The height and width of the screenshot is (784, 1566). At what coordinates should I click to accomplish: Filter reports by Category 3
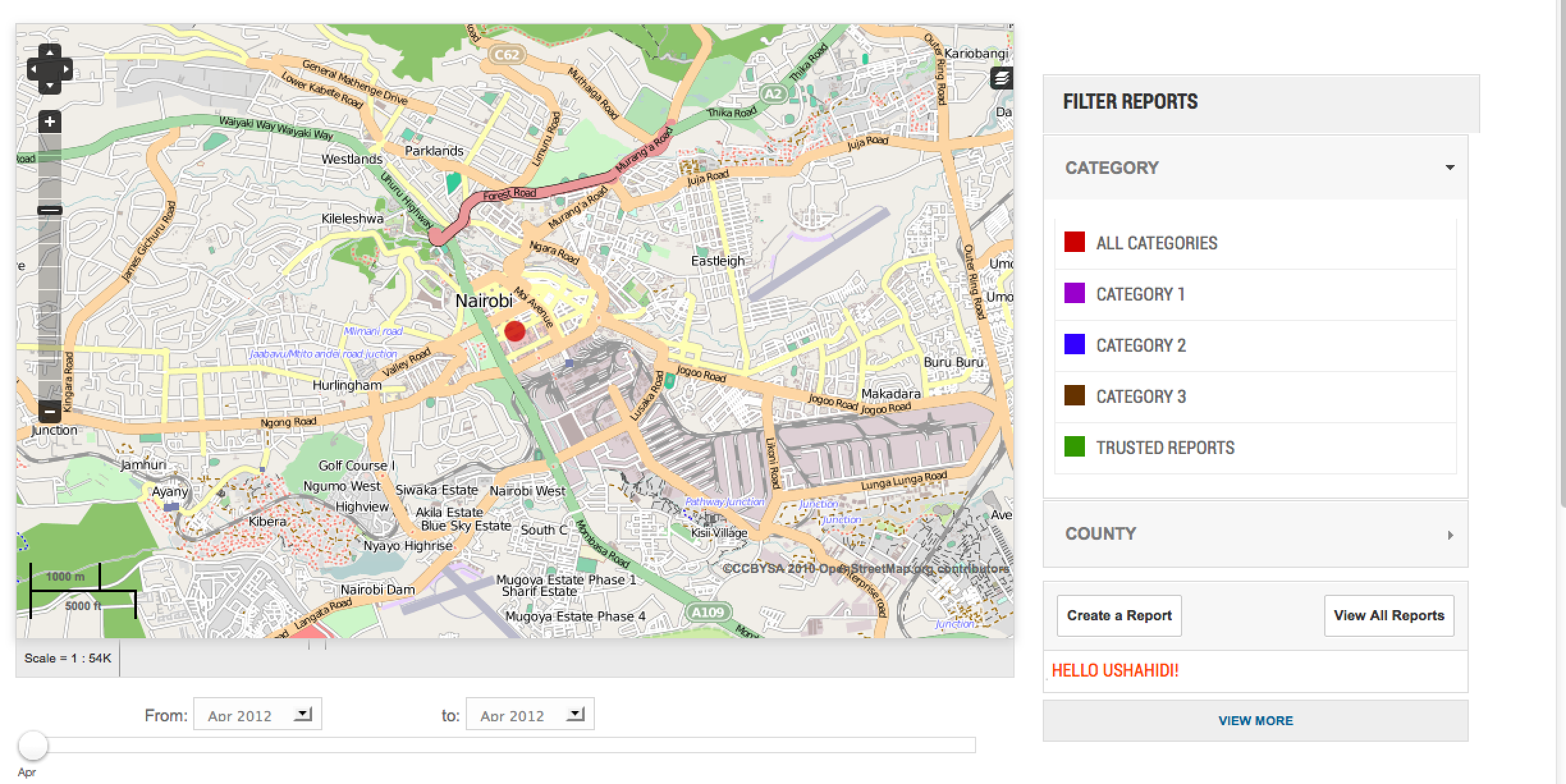(1255, 396)
